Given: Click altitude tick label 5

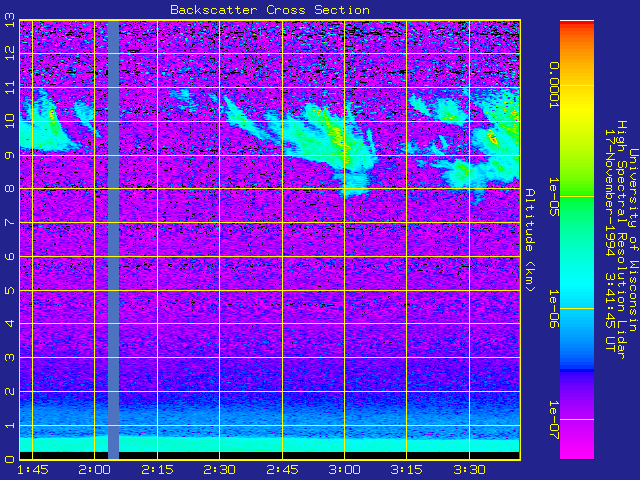Looking at the screenshot, I should pos(10,290).
